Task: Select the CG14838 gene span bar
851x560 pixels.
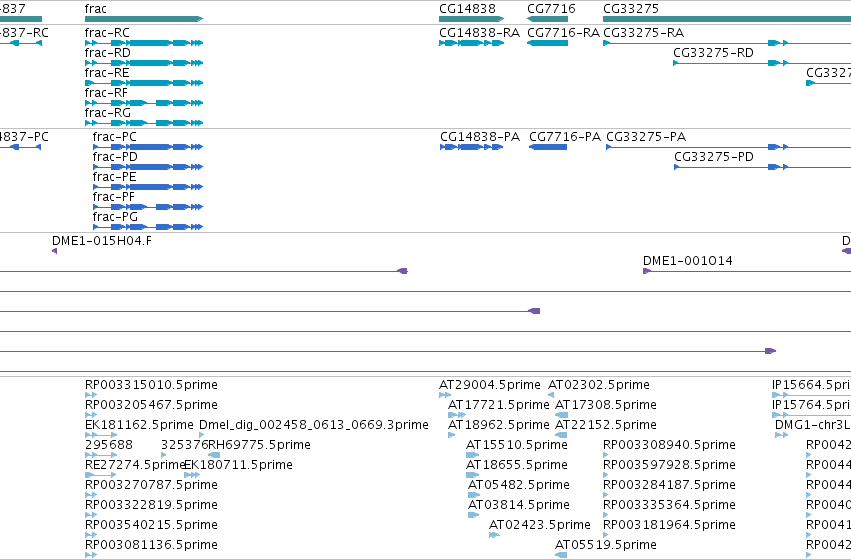Action: 472,19
